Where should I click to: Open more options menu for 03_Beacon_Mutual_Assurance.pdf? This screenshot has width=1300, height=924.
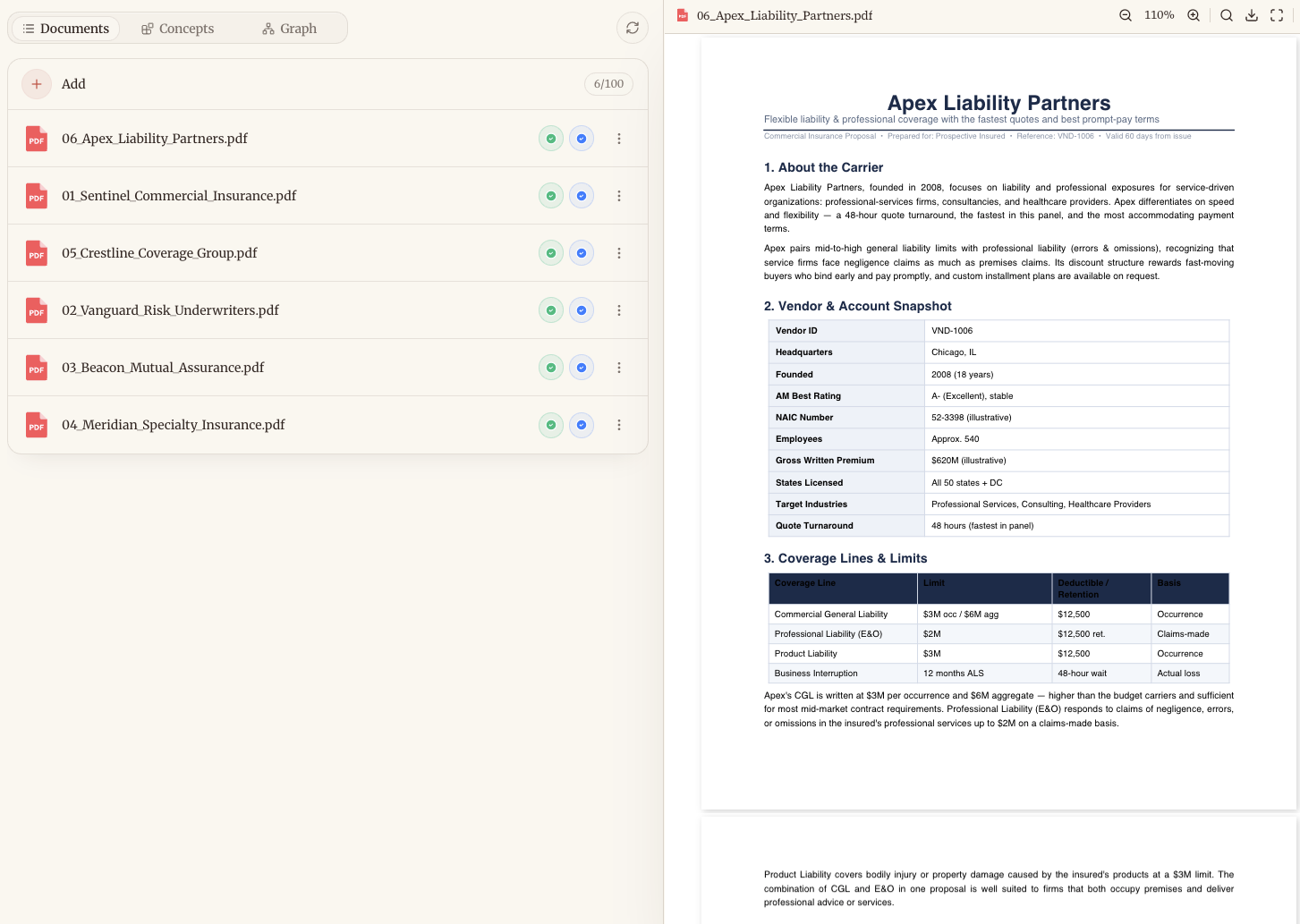[x=619, y=368]
